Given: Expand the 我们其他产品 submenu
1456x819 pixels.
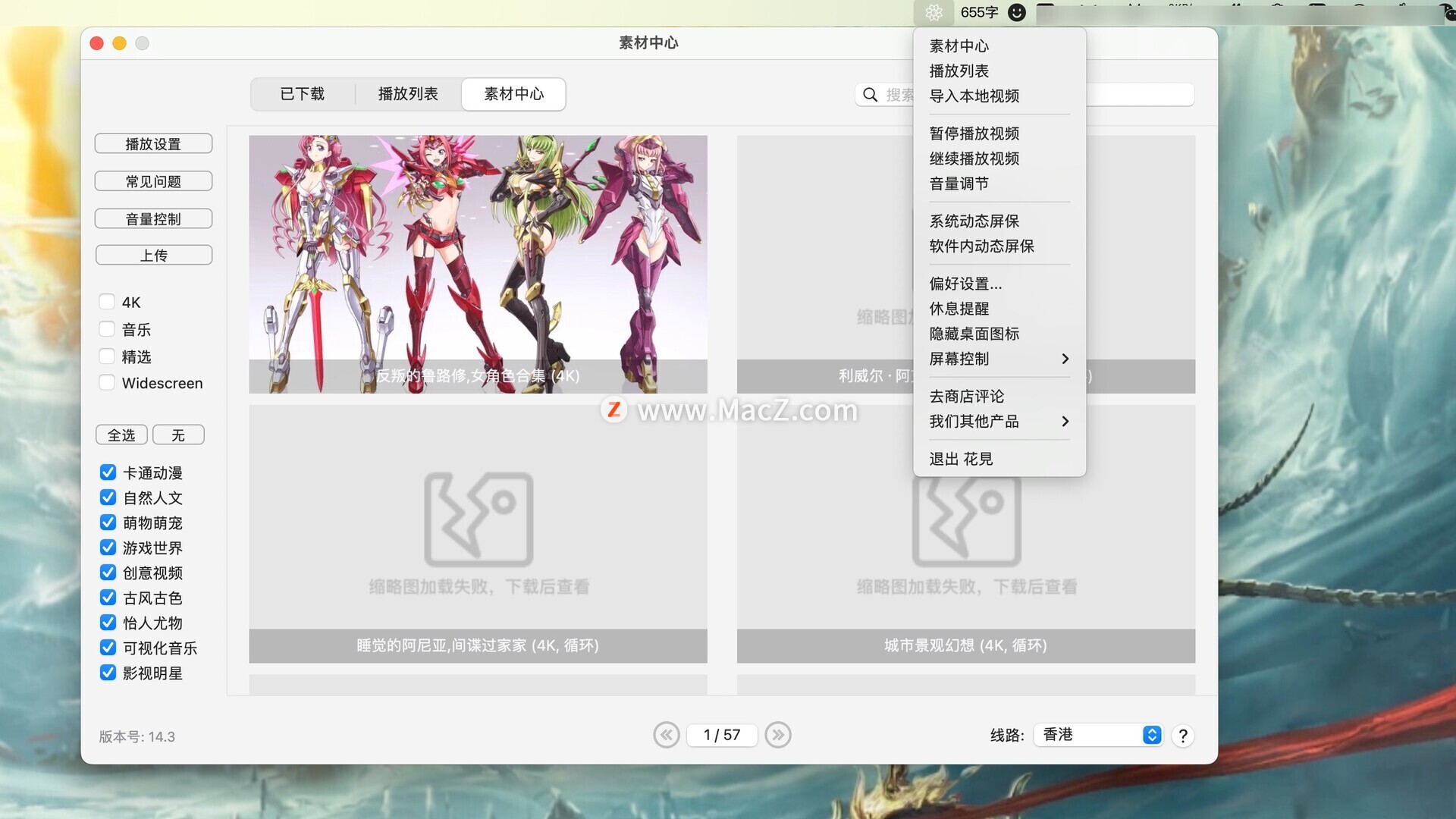Looking at the screenshot, I should [x=999, y=422].
